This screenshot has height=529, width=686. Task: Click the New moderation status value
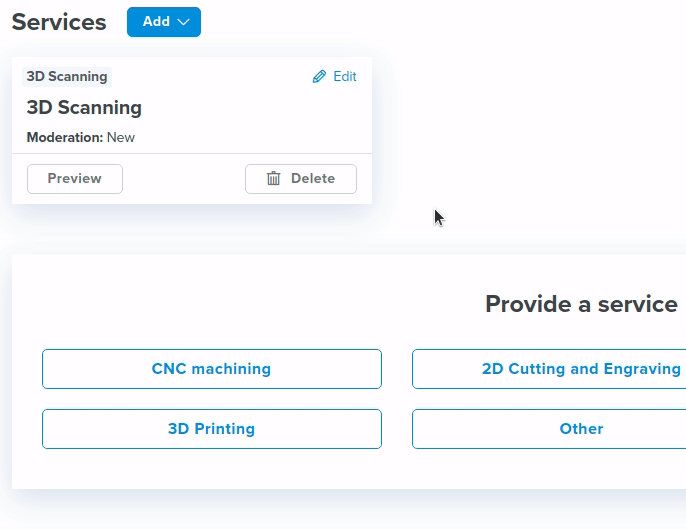point(121,138)
